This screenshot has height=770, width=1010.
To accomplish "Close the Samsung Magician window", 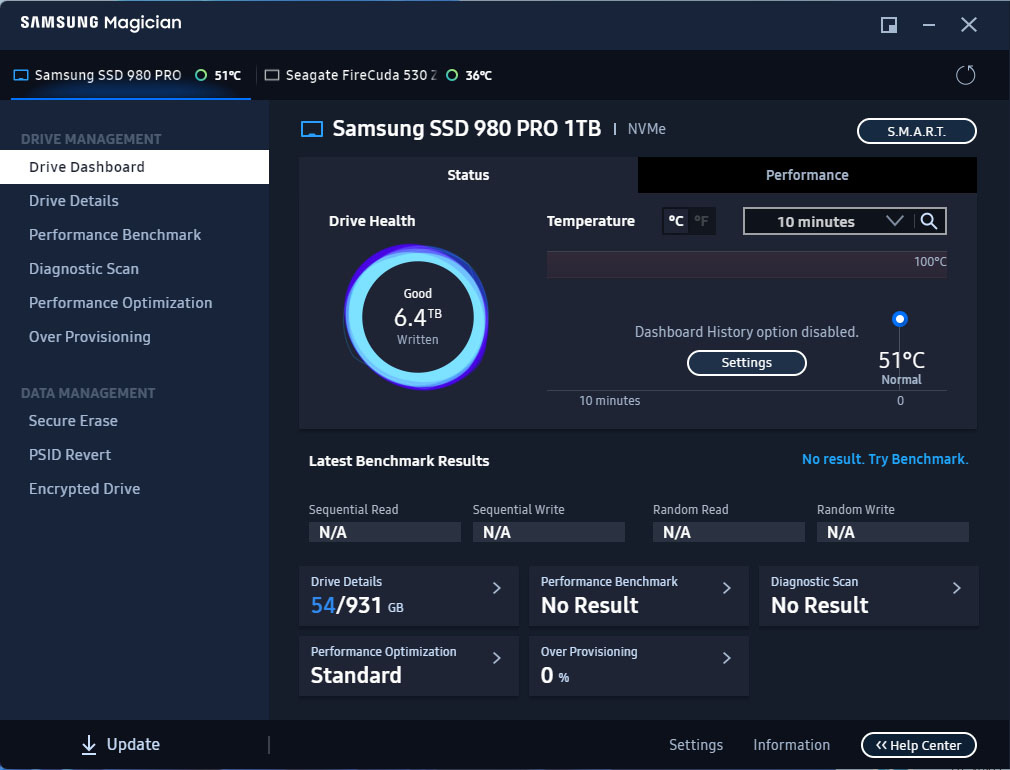I will 969,25.
